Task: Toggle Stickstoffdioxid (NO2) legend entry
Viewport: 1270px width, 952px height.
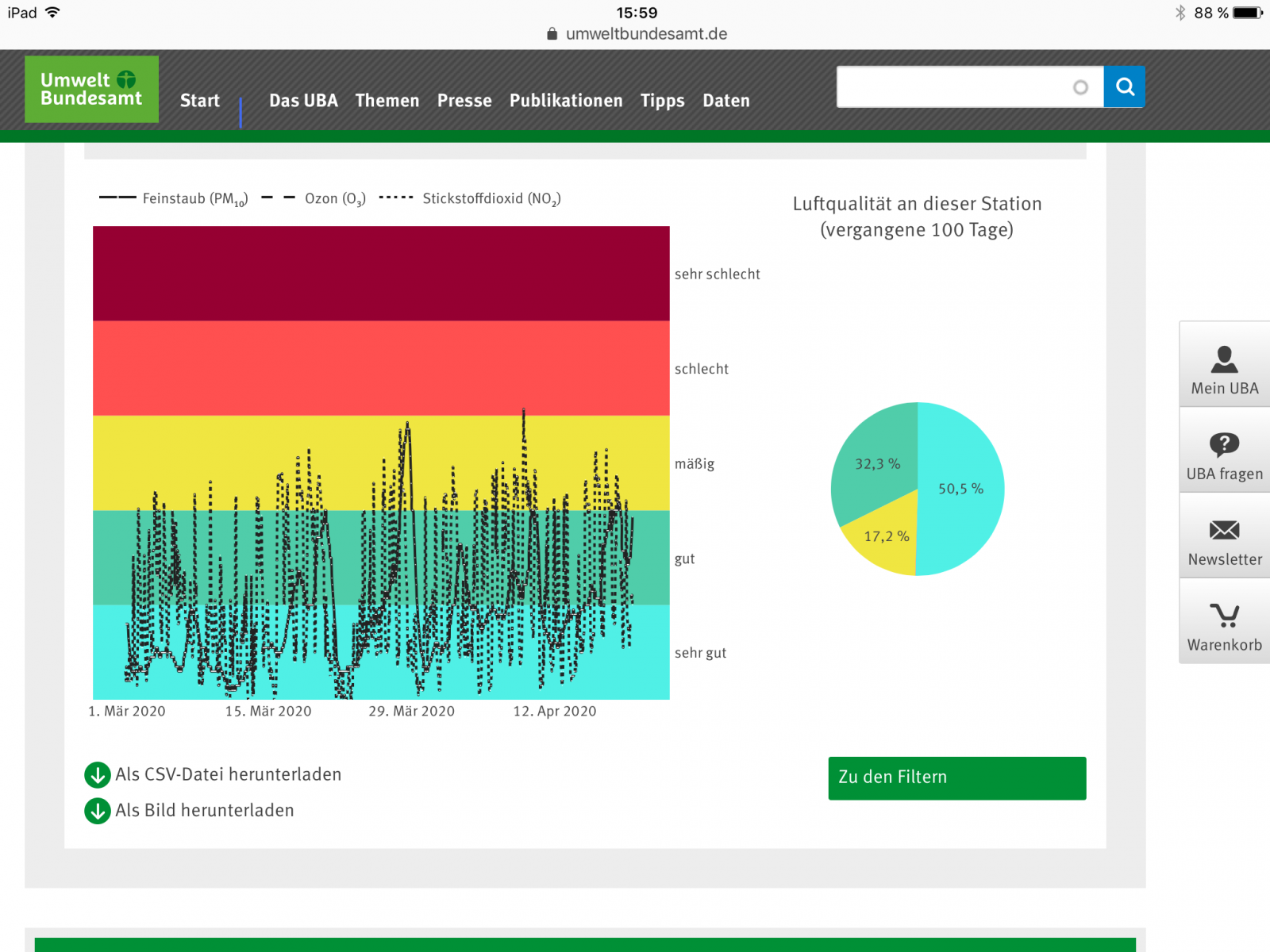Action: tap(470, 198)
